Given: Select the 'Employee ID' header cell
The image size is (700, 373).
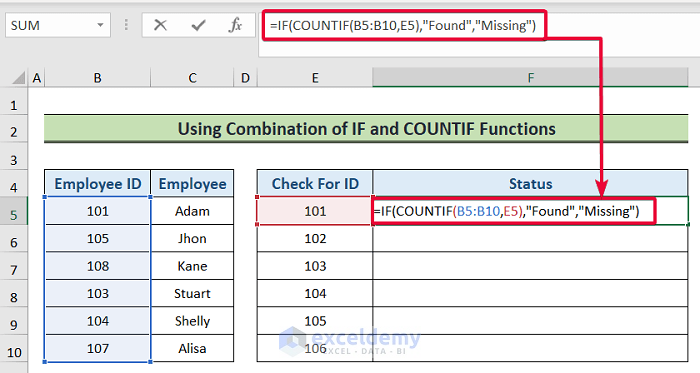Looking at the screenshot, I should (97, 183).
